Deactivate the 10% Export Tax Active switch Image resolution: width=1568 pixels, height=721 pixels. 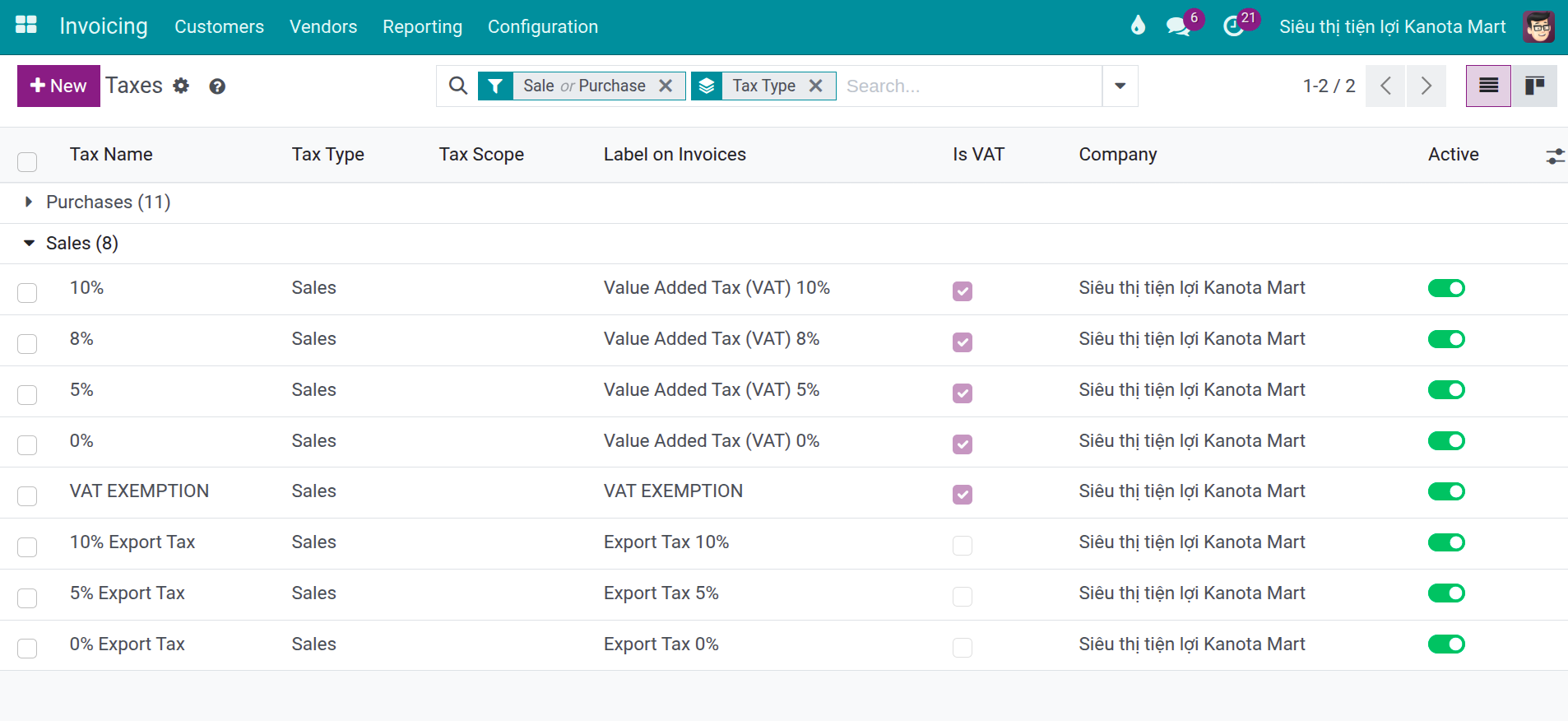[x=1446, y=542]
